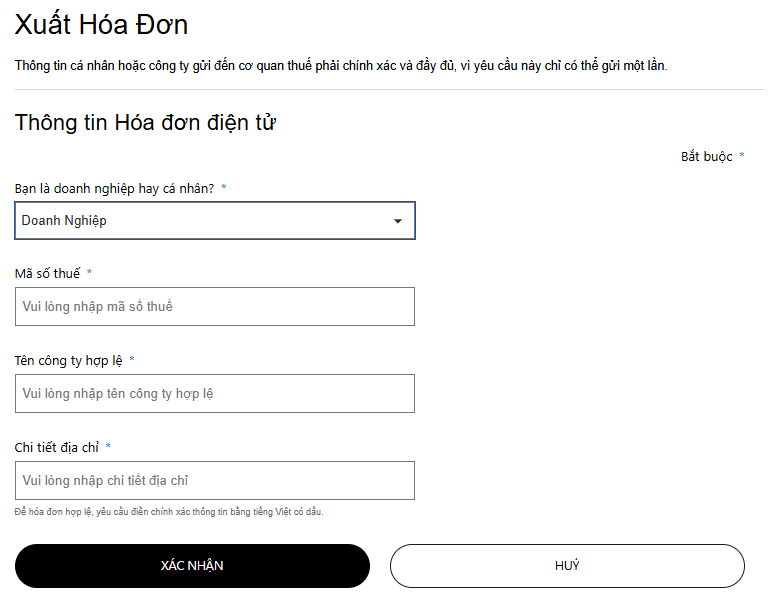Click the asterisk next to Bắt buộc
Image resolution: width=775 pixels, height=610 pixels.
pyautogui.click(x=742, y=157)
